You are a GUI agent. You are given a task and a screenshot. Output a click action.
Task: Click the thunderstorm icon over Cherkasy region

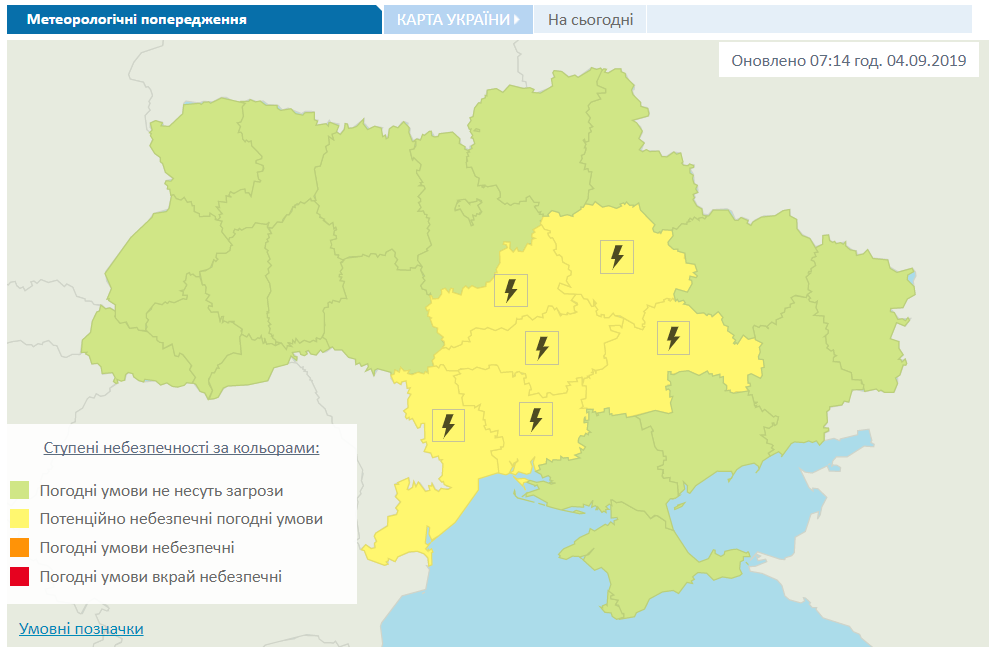click(x=511, y=291)
